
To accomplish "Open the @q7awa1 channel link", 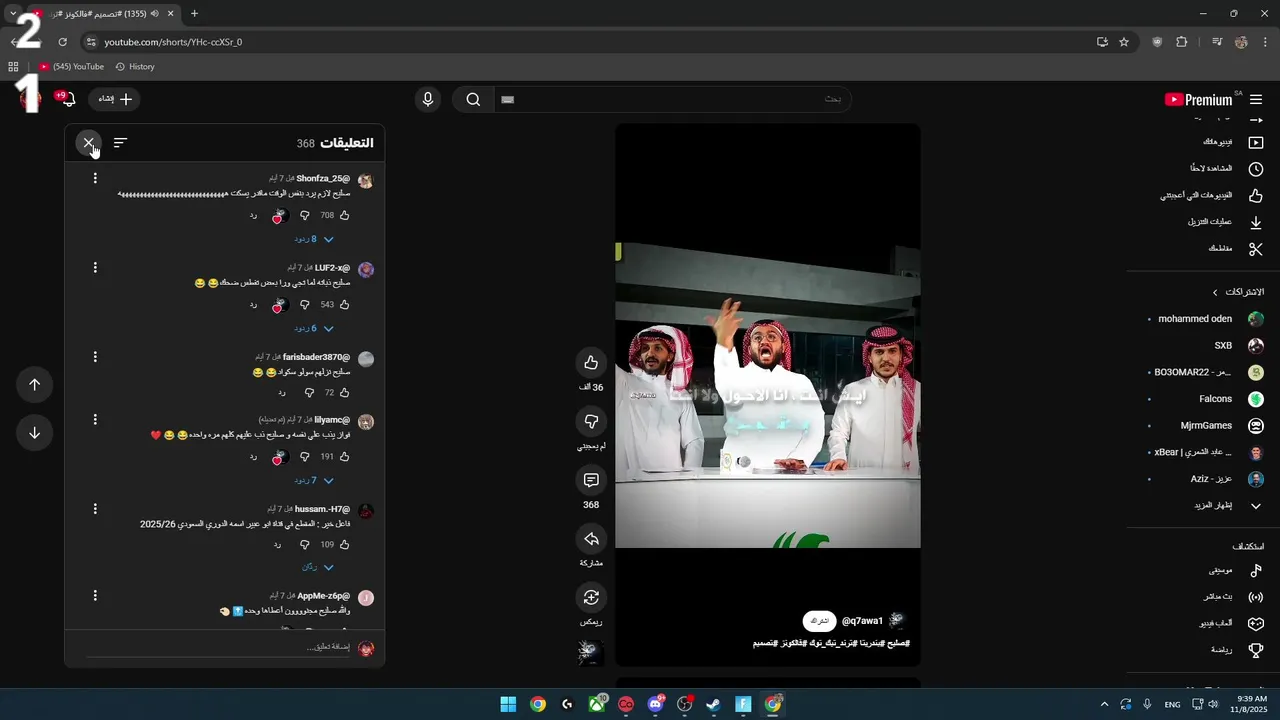I will [862, 621].
